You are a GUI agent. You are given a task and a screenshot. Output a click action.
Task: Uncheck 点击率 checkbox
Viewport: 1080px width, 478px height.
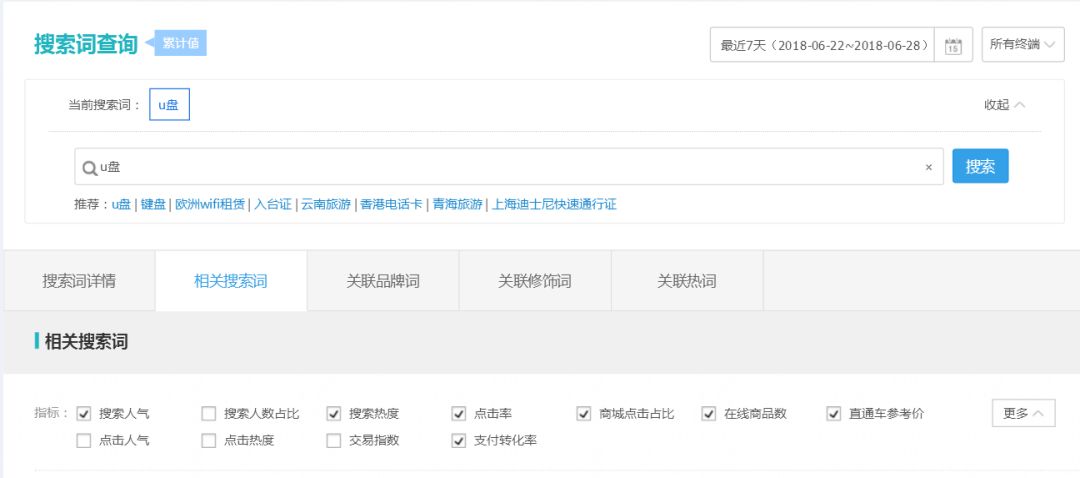pos(459,414)
